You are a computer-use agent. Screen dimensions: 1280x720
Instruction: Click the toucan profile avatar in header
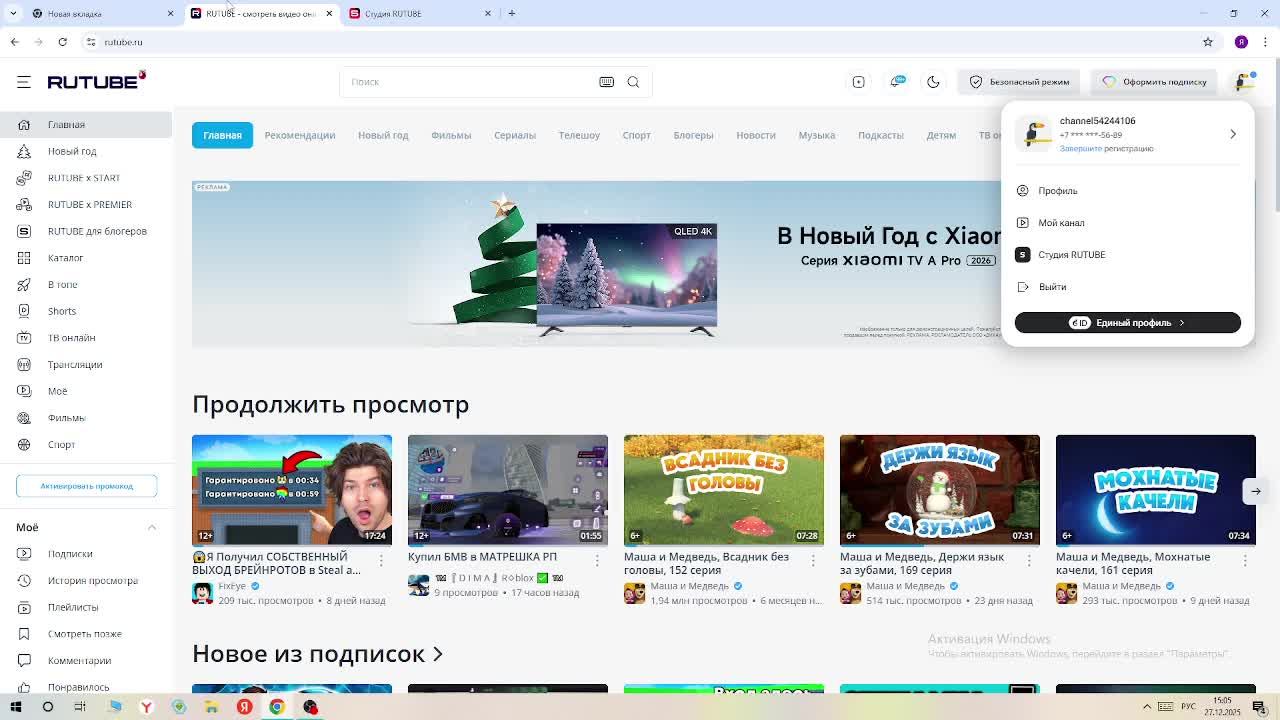click(x=1244, y=82)
